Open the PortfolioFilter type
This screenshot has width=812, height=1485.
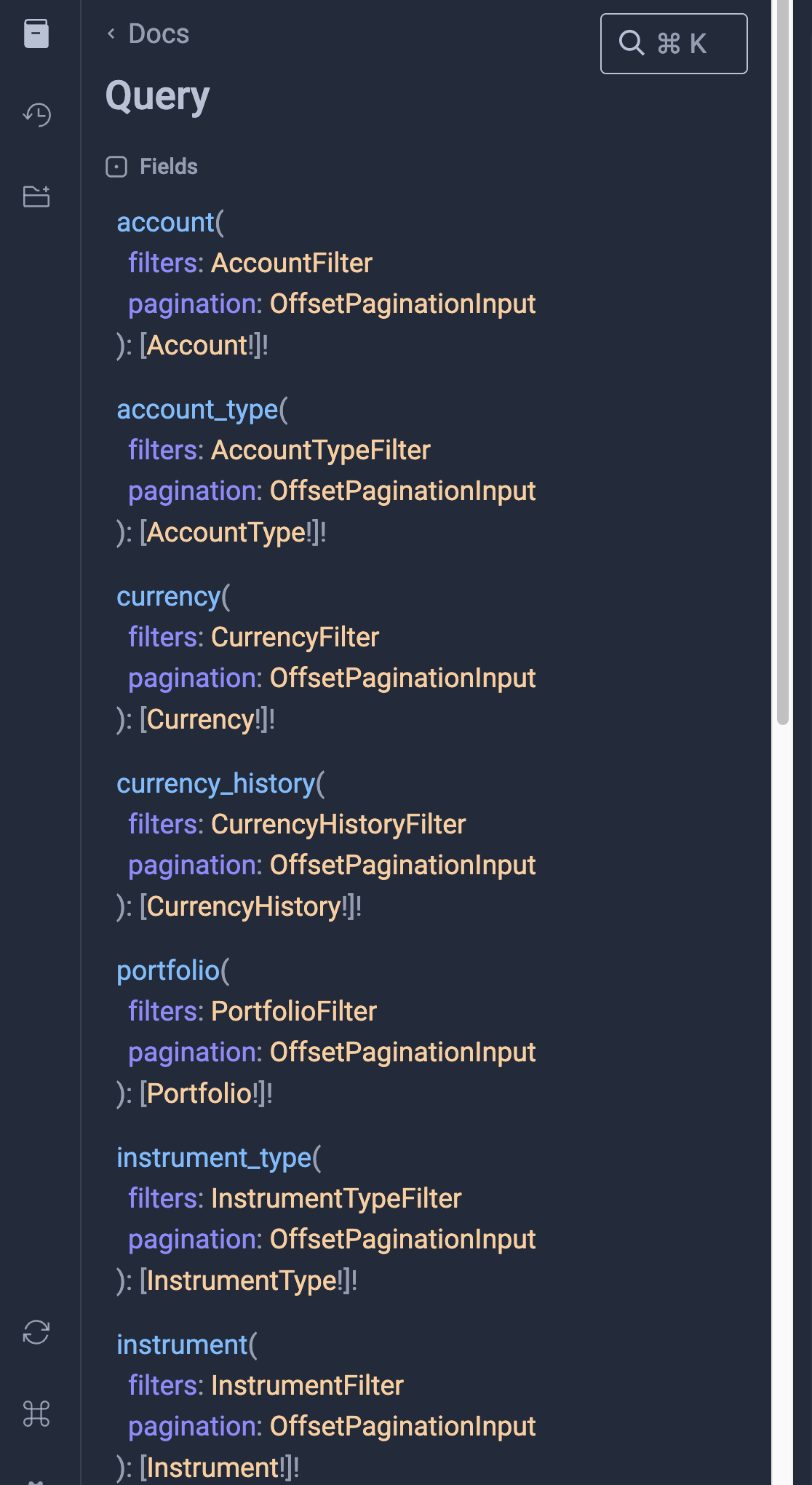(293, 1011)
